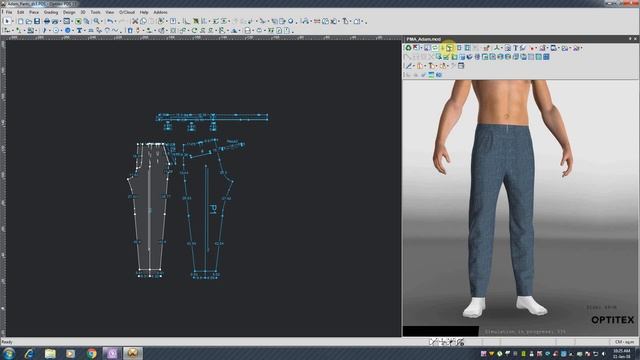Select the wave curve tool
The width and height of the screenshot is (640, 360).
point(115,30)
